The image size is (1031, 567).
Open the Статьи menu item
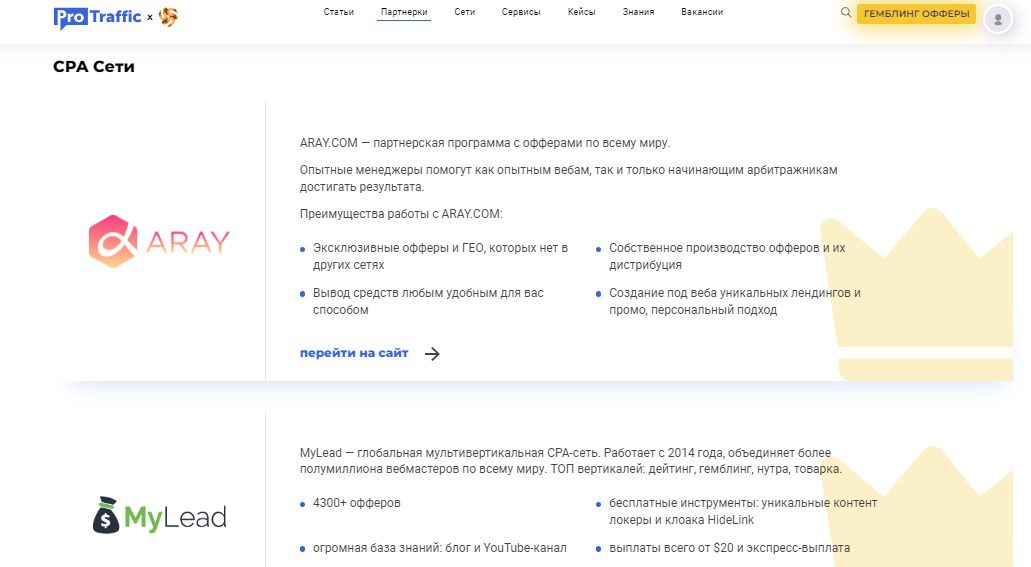pyautogui.click(x=339, y=12)
